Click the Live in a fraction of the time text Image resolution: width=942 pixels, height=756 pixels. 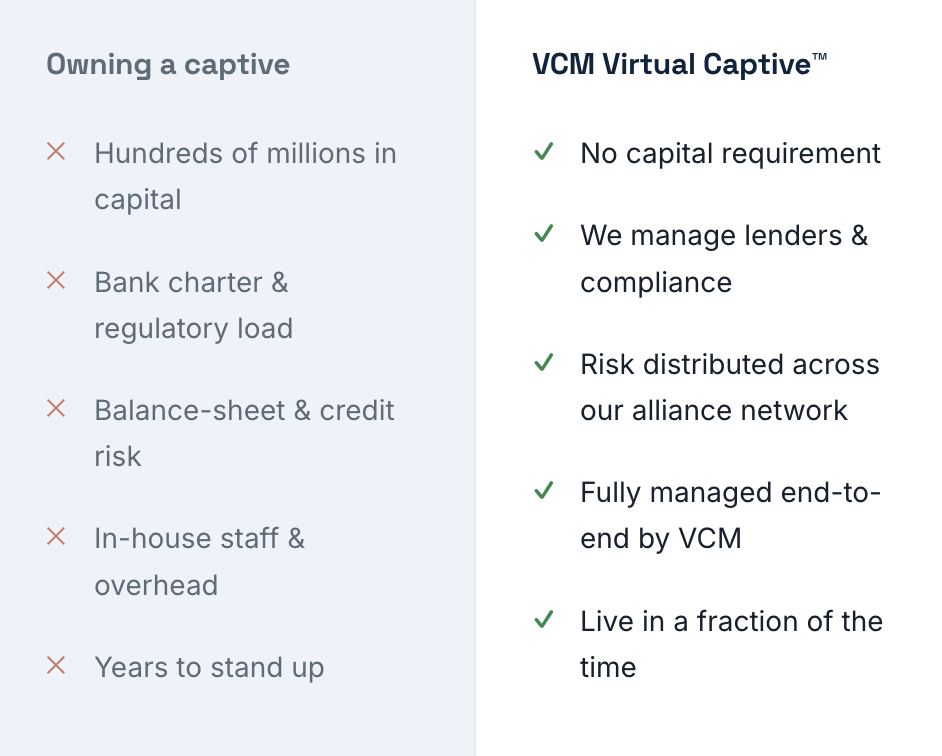pyautogui.click(x=732, y=644)
